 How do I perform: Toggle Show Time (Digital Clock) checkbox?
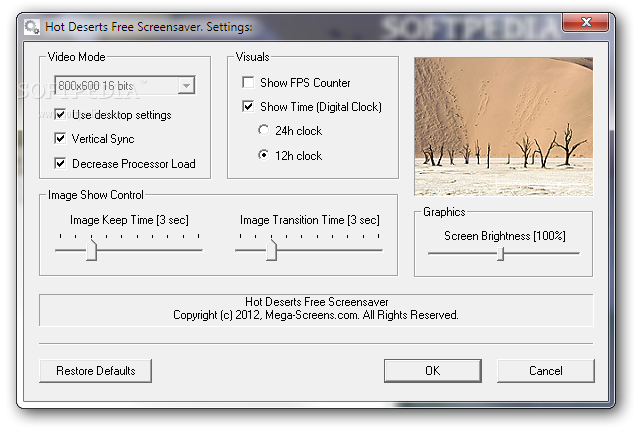pos(248,106)
